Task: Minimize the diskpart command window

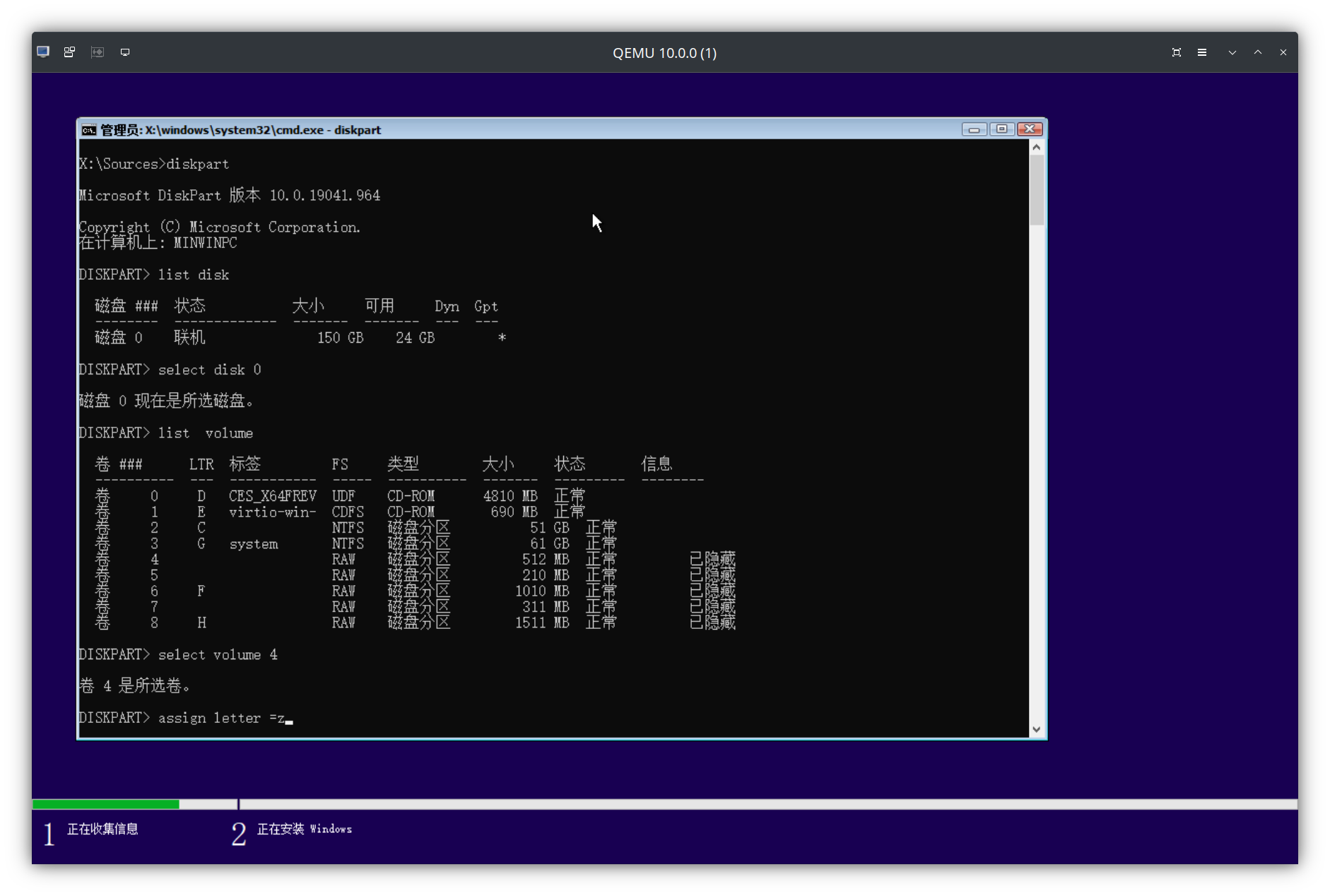Action: point(975,129)
